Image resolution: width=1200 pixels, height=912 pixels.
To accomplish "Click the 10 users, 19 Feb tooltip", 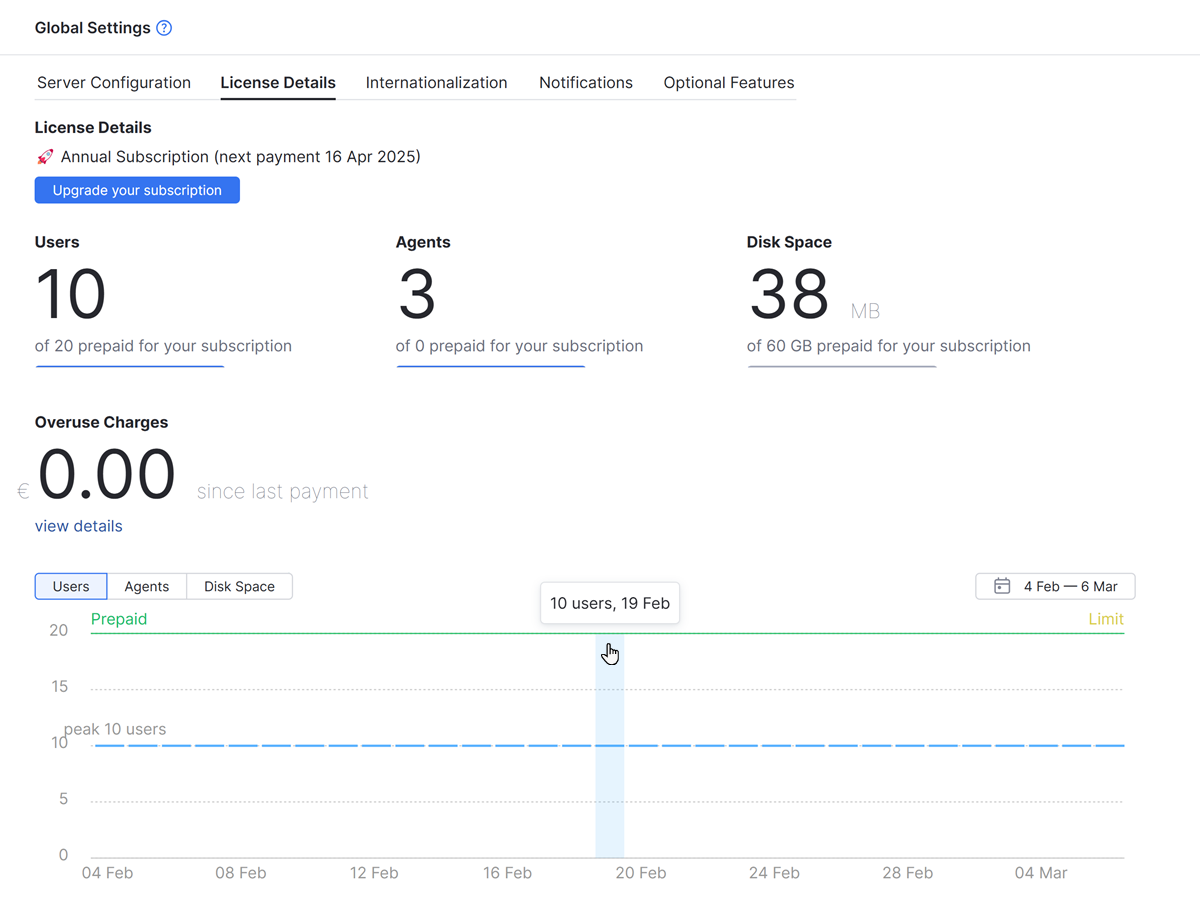I will click(609, 602).
